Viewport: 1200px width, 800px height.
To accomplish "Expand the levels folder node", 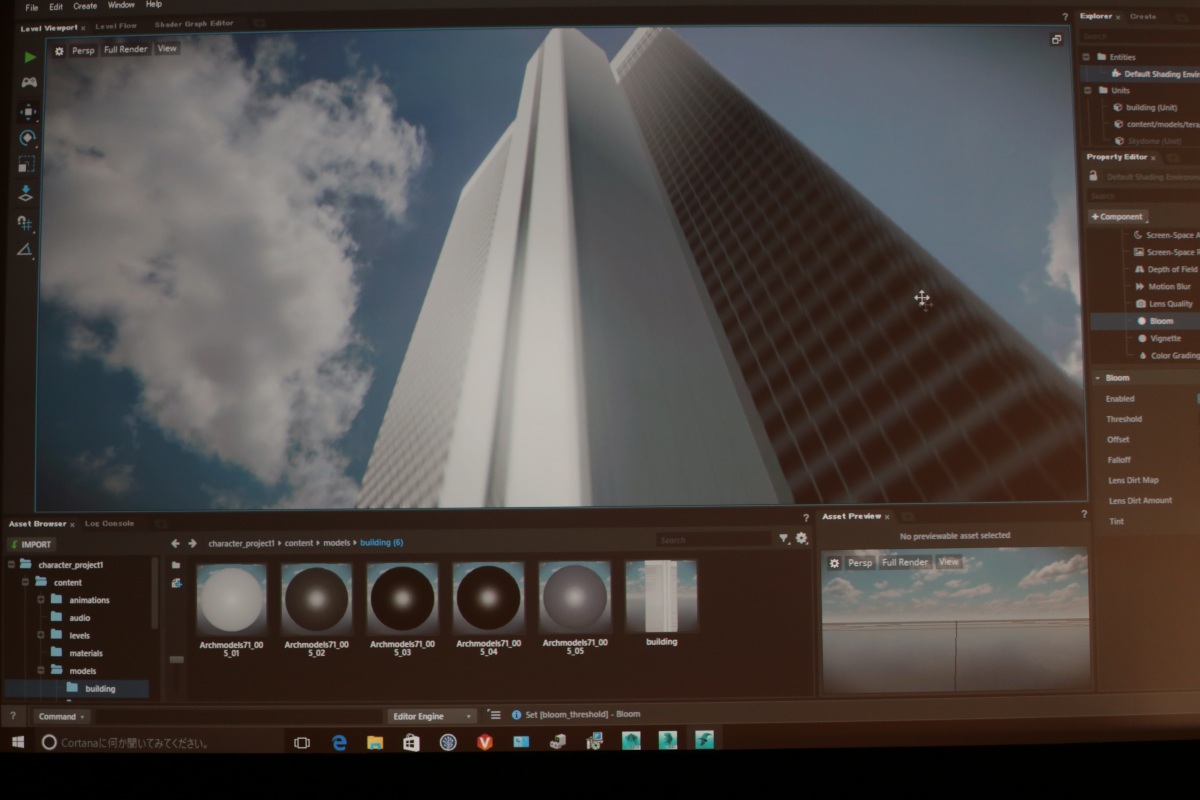I will click(x=41, y=634).
